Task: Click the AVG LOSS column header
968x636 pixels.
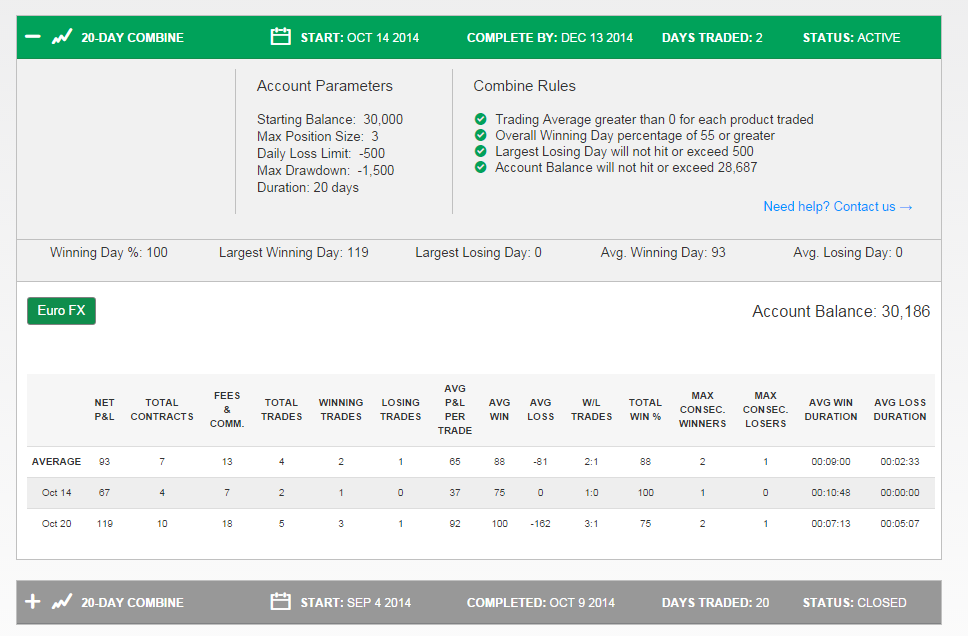Action: tap(541, 409)
